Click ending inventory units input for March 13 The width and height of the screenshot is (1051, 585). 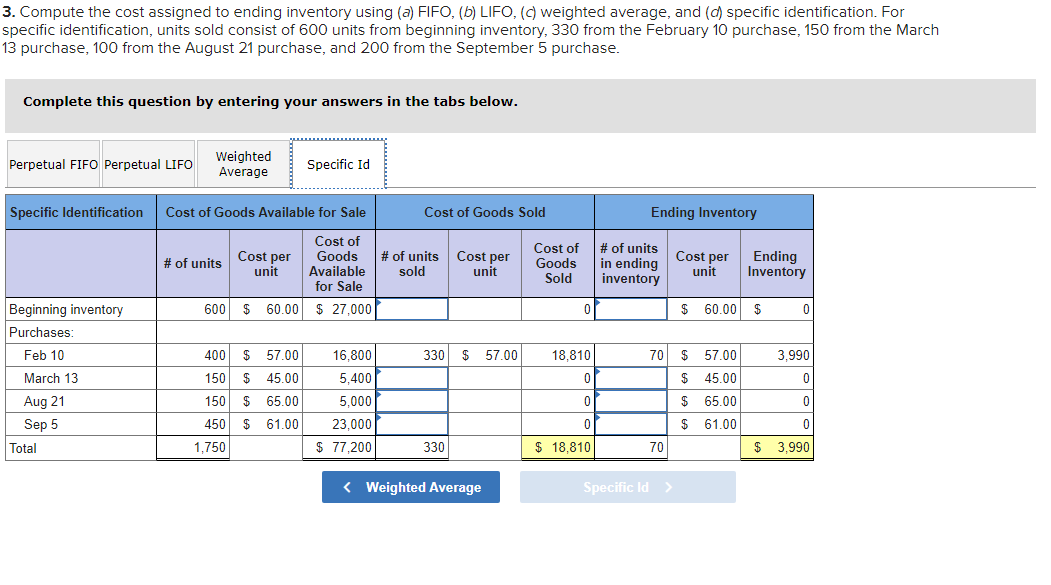630,378
